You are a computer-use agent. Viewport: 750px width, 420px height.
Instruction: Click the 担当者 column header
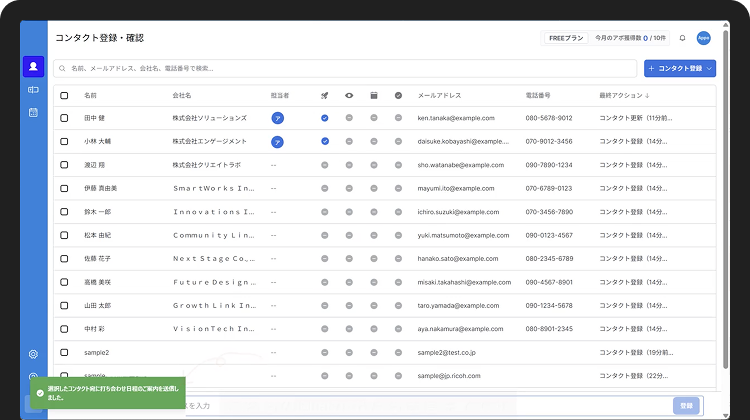coord(280,95)
